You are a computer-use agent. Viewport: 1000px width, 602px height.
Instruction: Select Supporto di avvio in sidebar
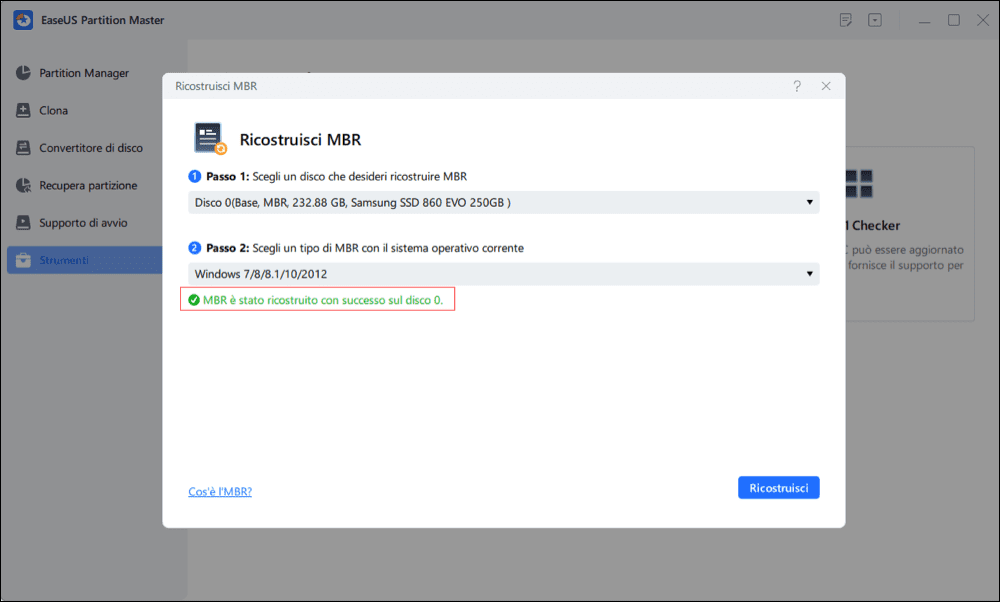[84, 223]
